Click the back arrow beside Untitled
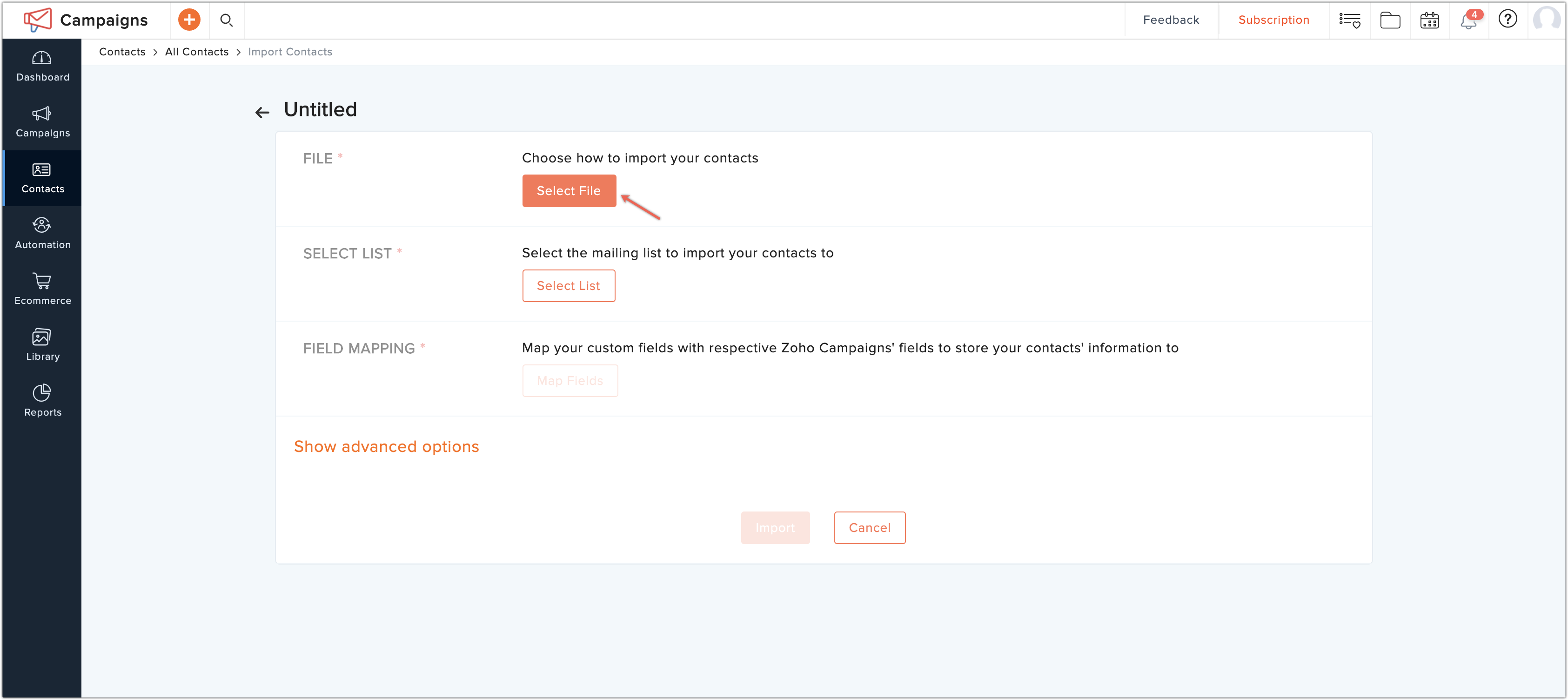 [262, 113]
